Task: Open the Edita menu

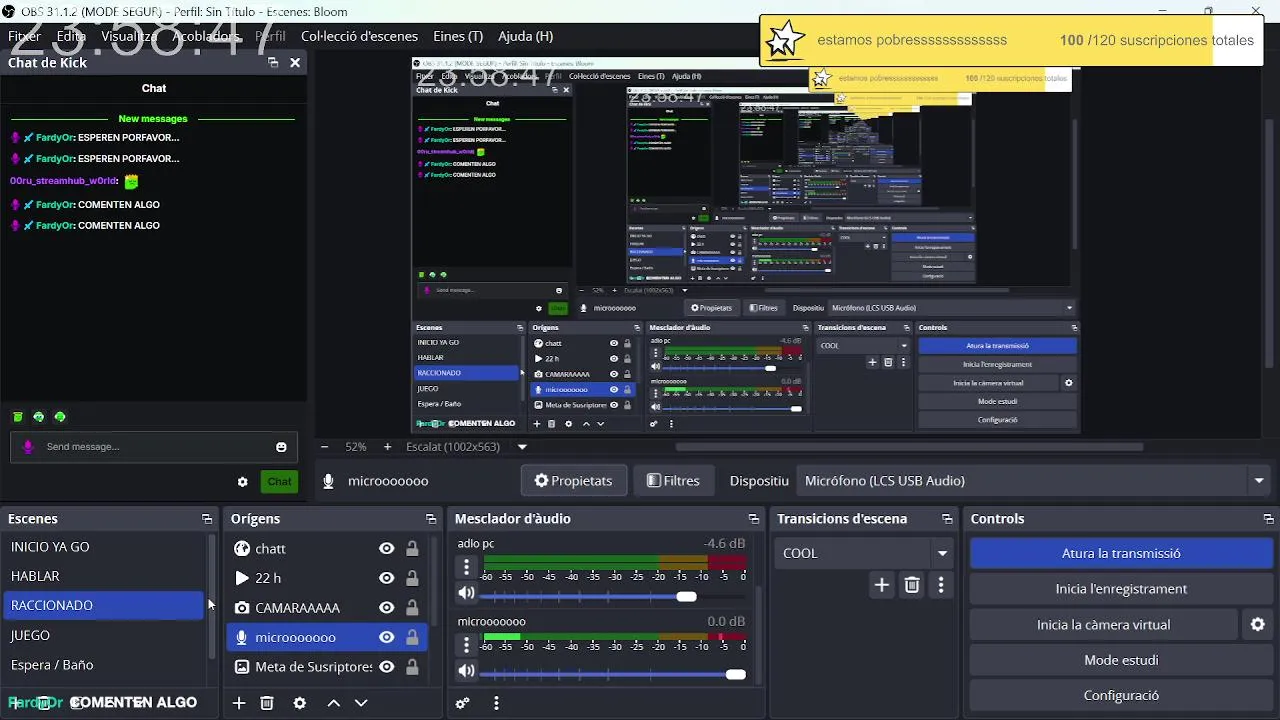Action: coord(71,36)
